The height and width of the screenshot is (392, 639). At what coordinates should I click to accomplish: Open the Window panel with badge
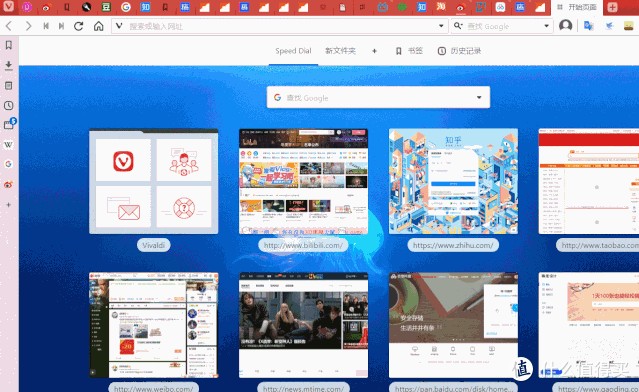click(9, 124)
